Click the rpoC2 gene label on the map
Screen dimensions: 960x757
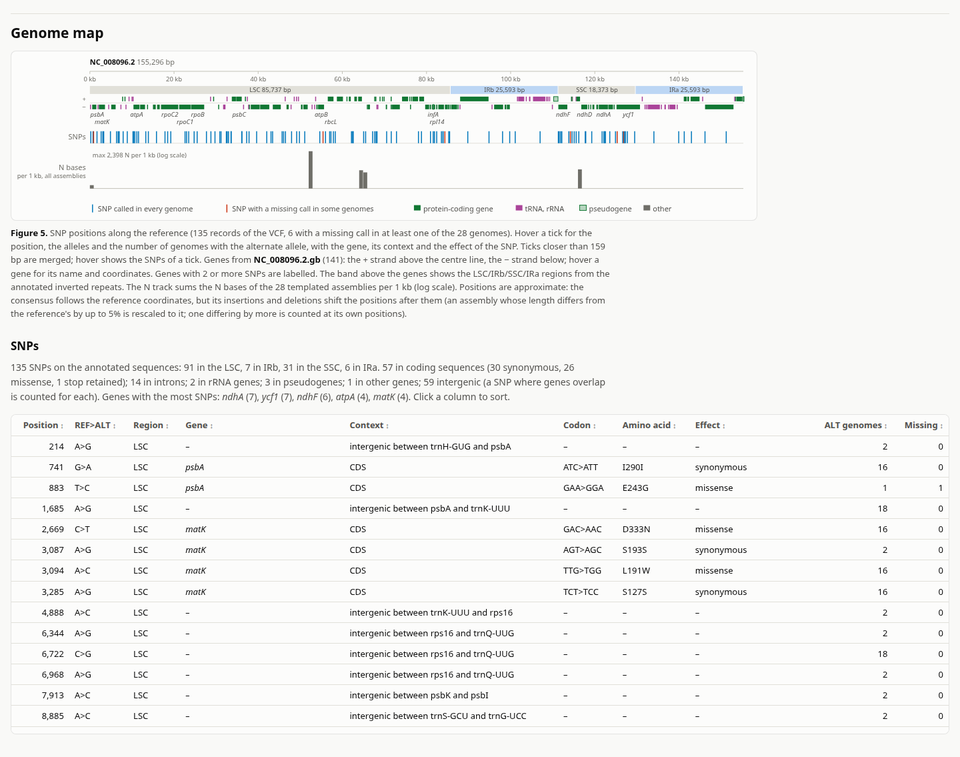[x=170, y=115]
